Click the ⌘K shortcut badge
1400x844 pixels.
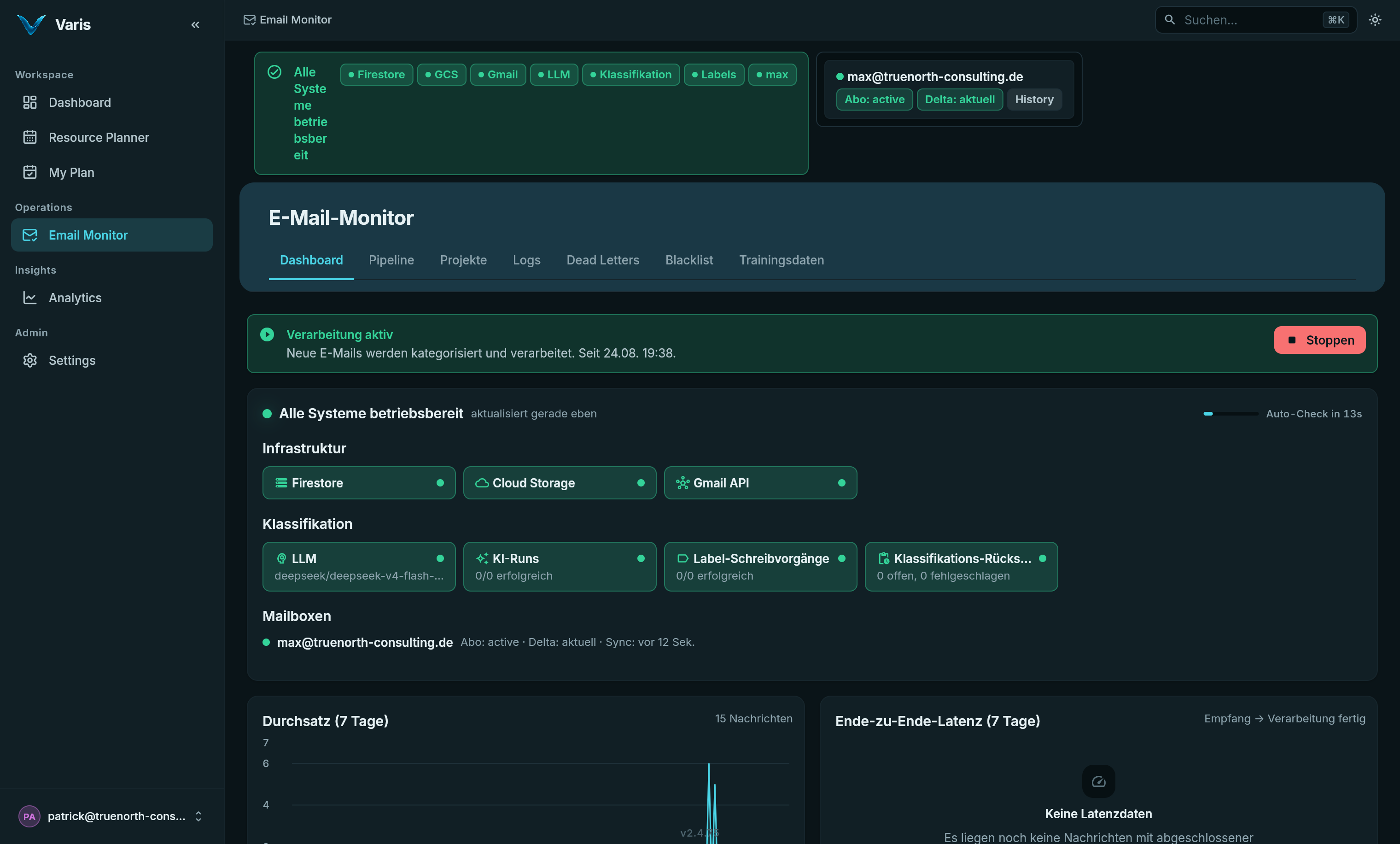1336,20
